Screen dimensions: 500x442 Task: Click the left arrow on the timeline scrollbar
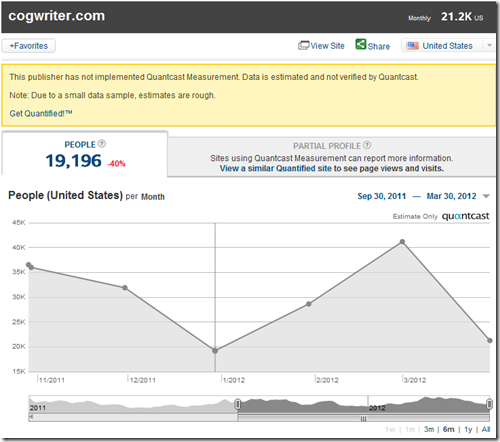tap(31, 417)
